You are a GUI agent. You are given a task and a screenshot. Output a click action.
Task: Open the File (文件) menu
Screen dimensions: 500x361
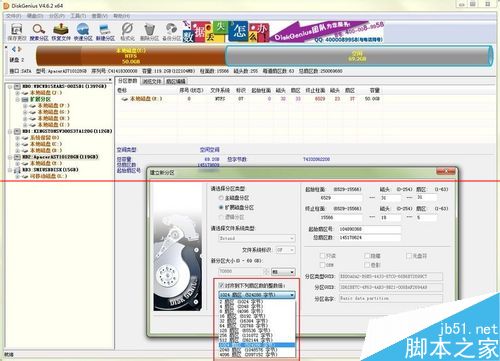point(14,16)
